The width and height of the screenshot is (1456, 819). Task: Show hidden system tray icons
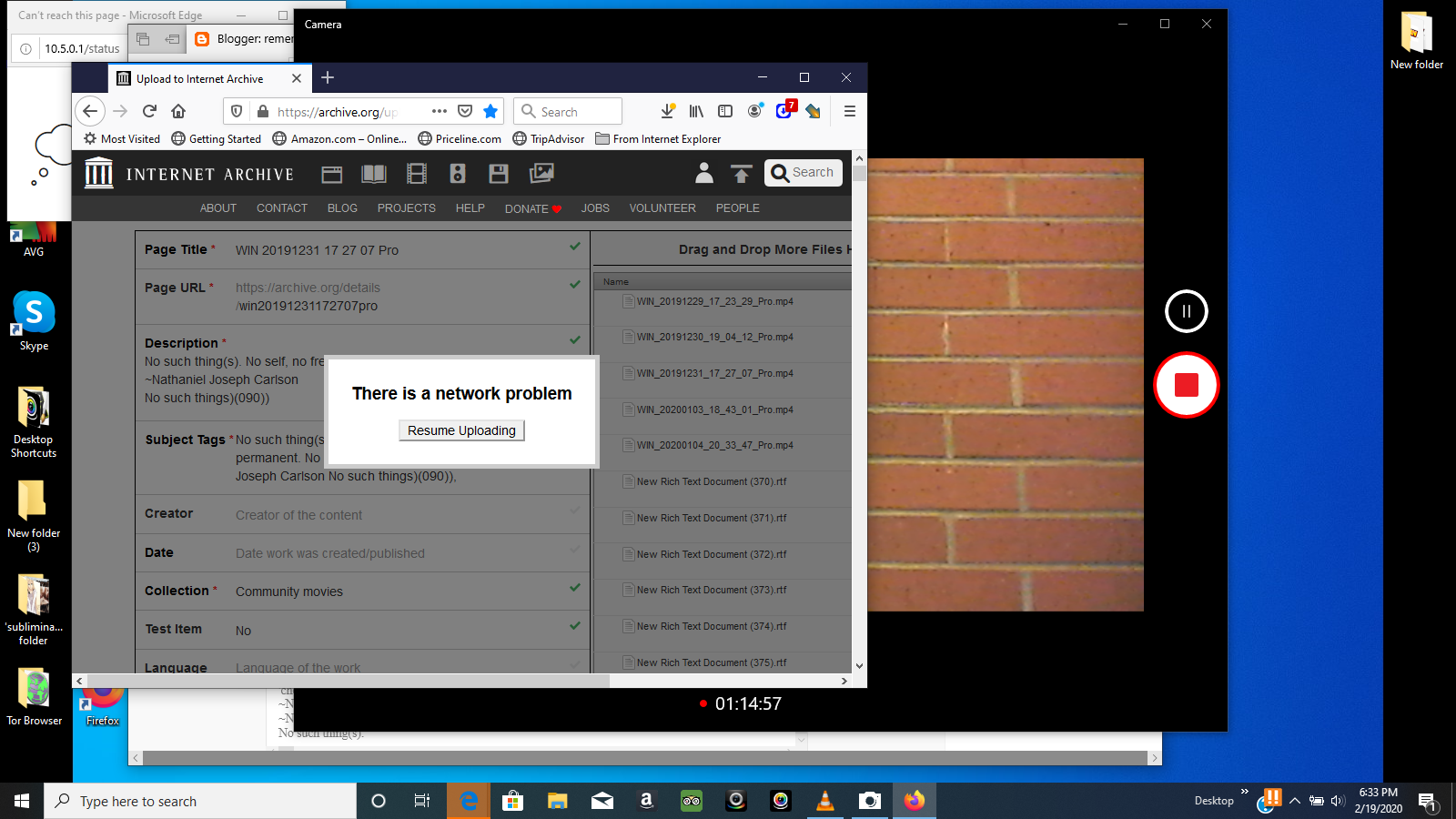(x=1295, y=801)
